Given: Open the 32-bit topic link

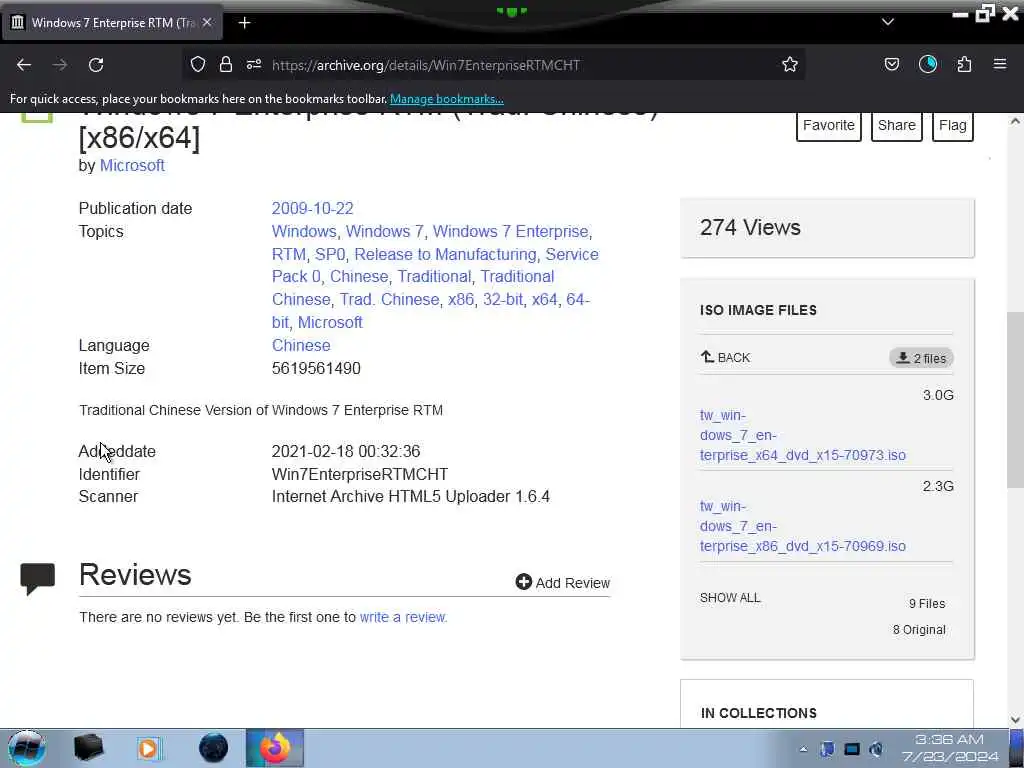Looking at the screenshot, I should 502,300.
